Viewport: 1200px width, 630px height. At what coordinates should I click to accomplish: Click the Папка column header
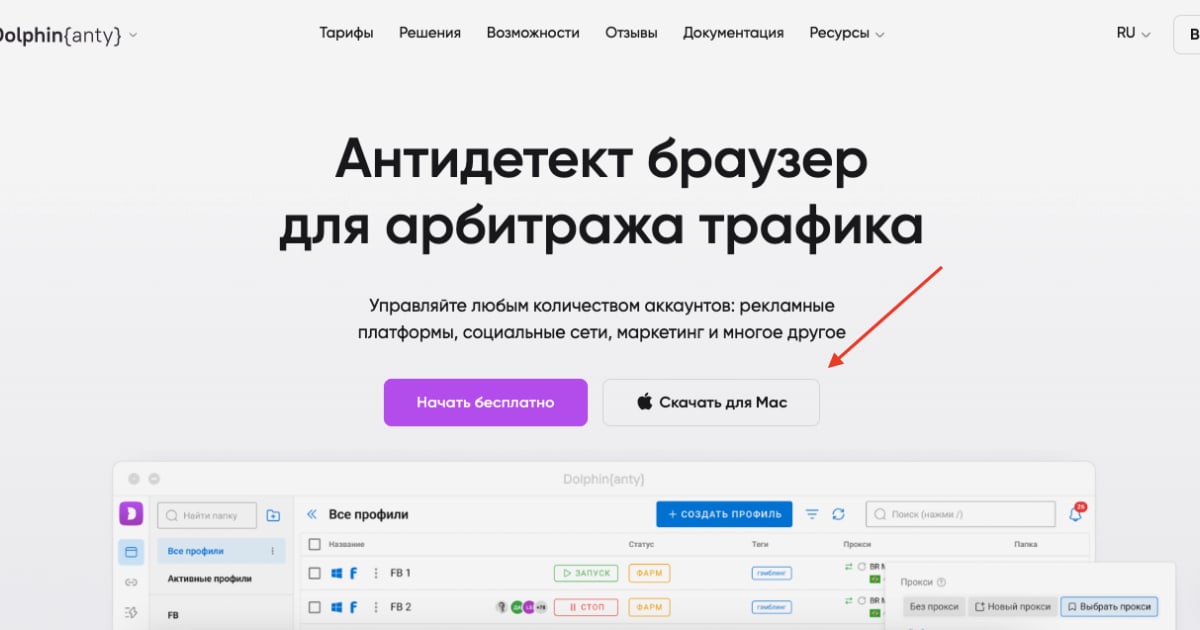1025,544
